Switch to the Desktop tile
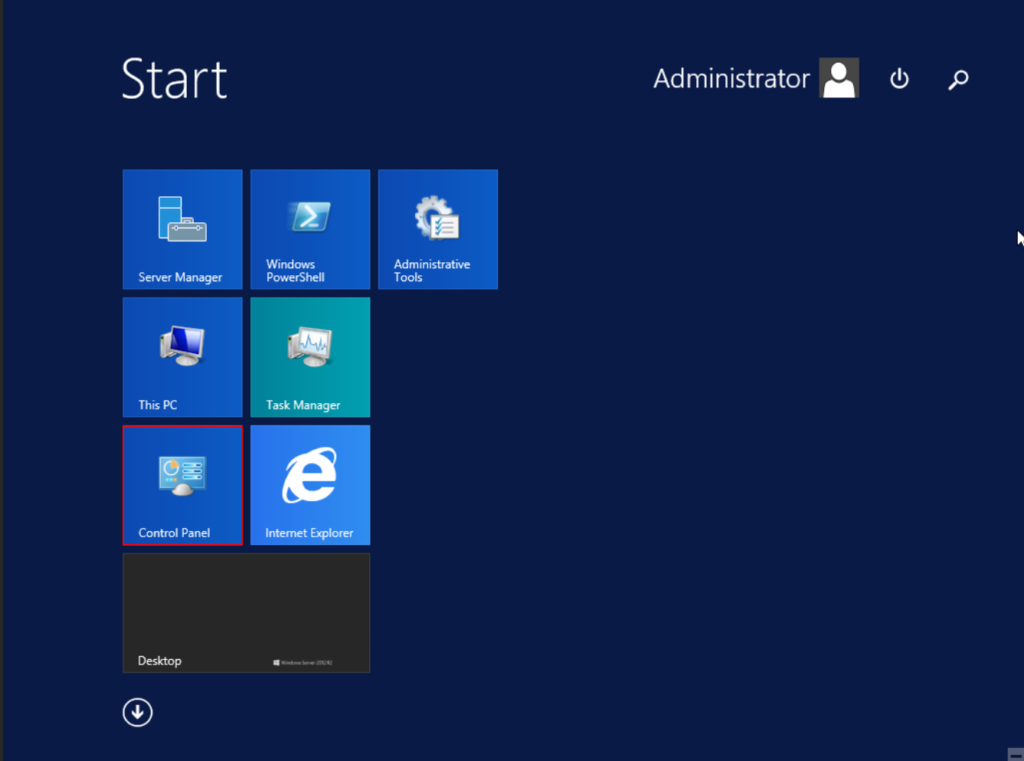 point(246,613)
